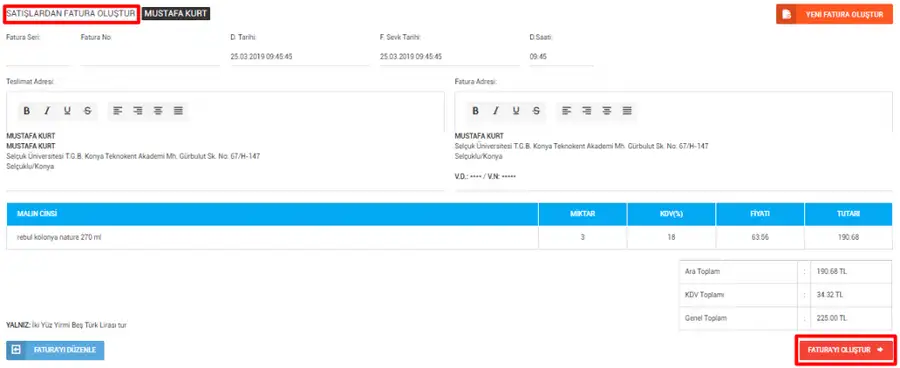This screenshot has width=900, height=368.
Task: Click Italic in Fatura Adresi editor
Action: tap(495, 111)
